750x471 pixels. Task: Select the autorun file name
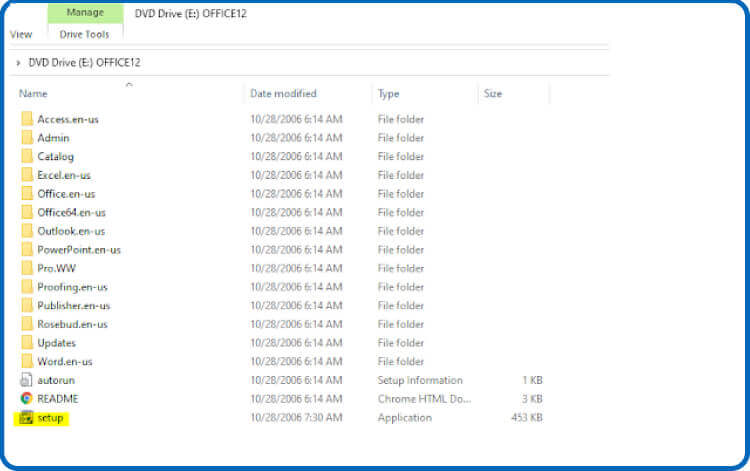tap(56, 380)
